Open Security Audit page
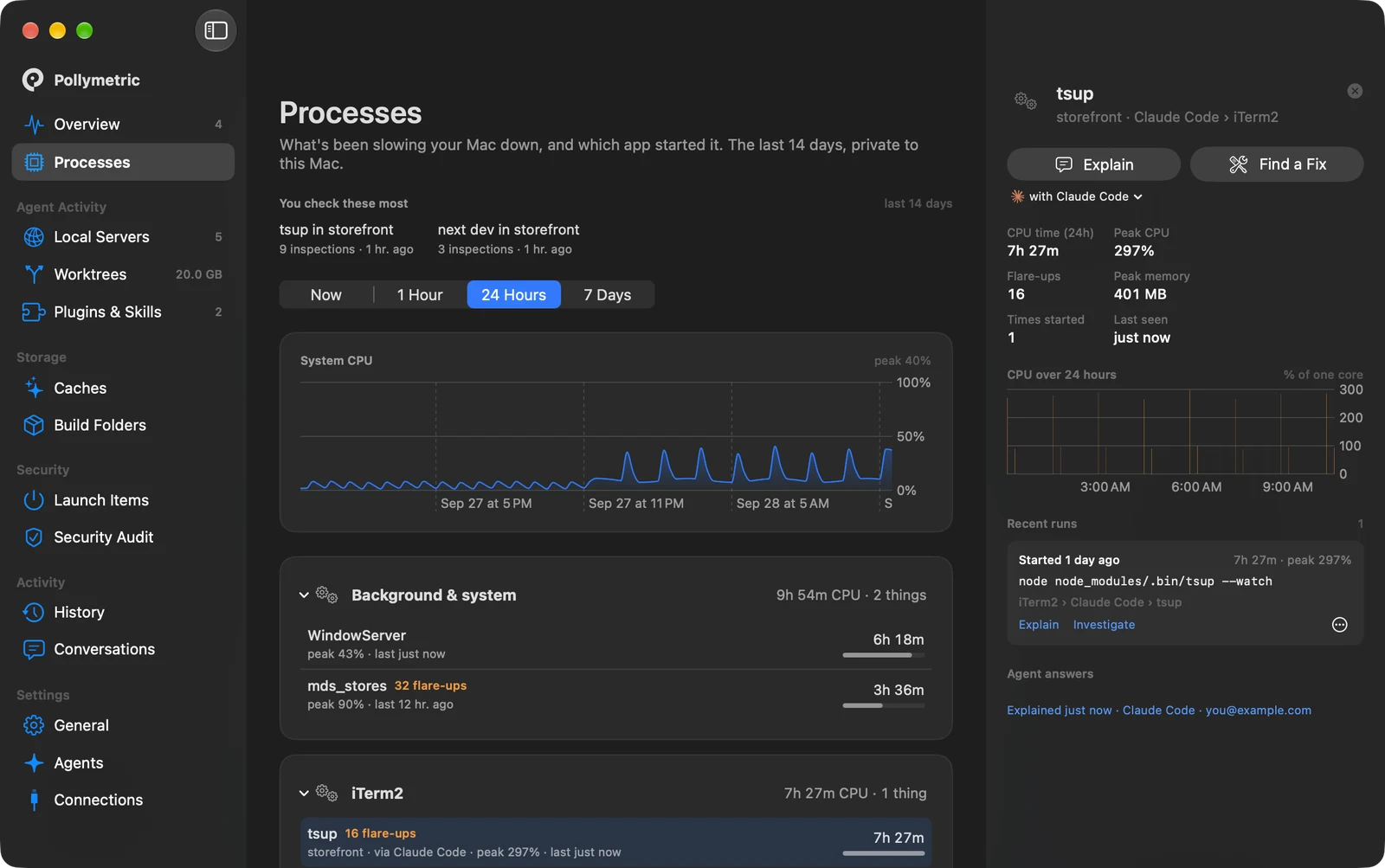This screenshot has width=1385, height=868. pyautogui.click(x=123, y=537)
